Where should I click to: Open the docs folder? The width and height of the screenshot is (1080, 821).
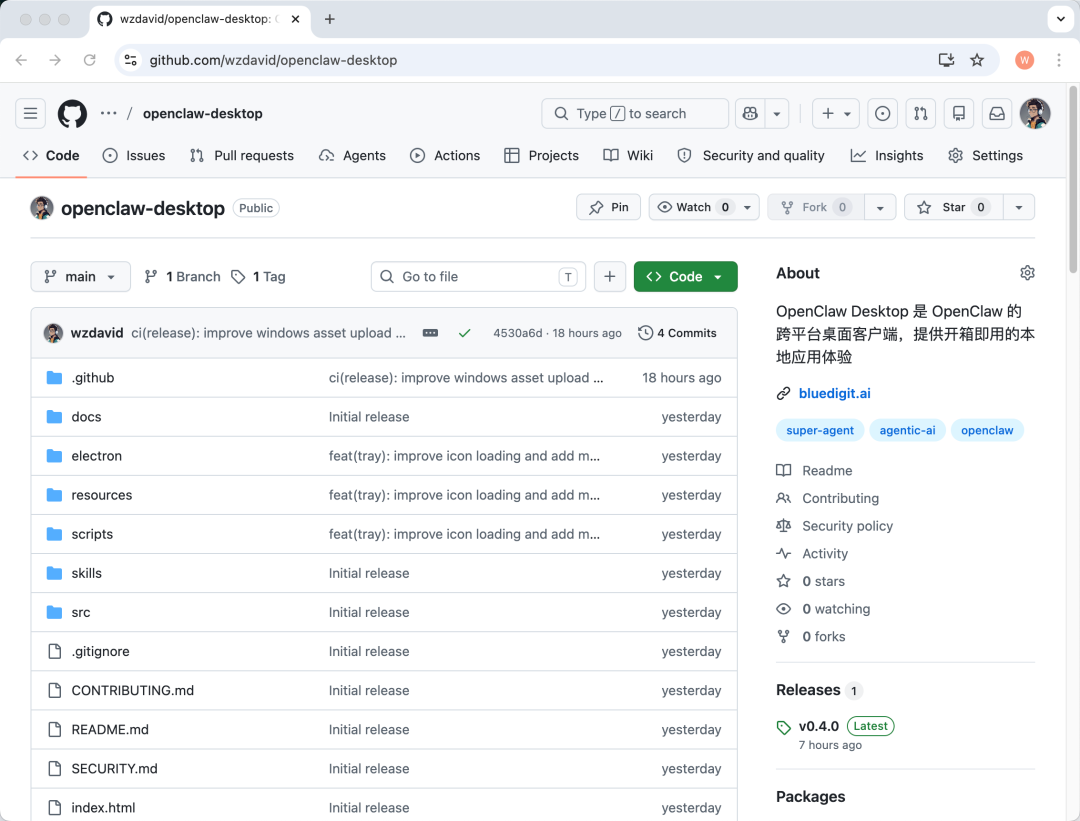click(x=86, y=417)
